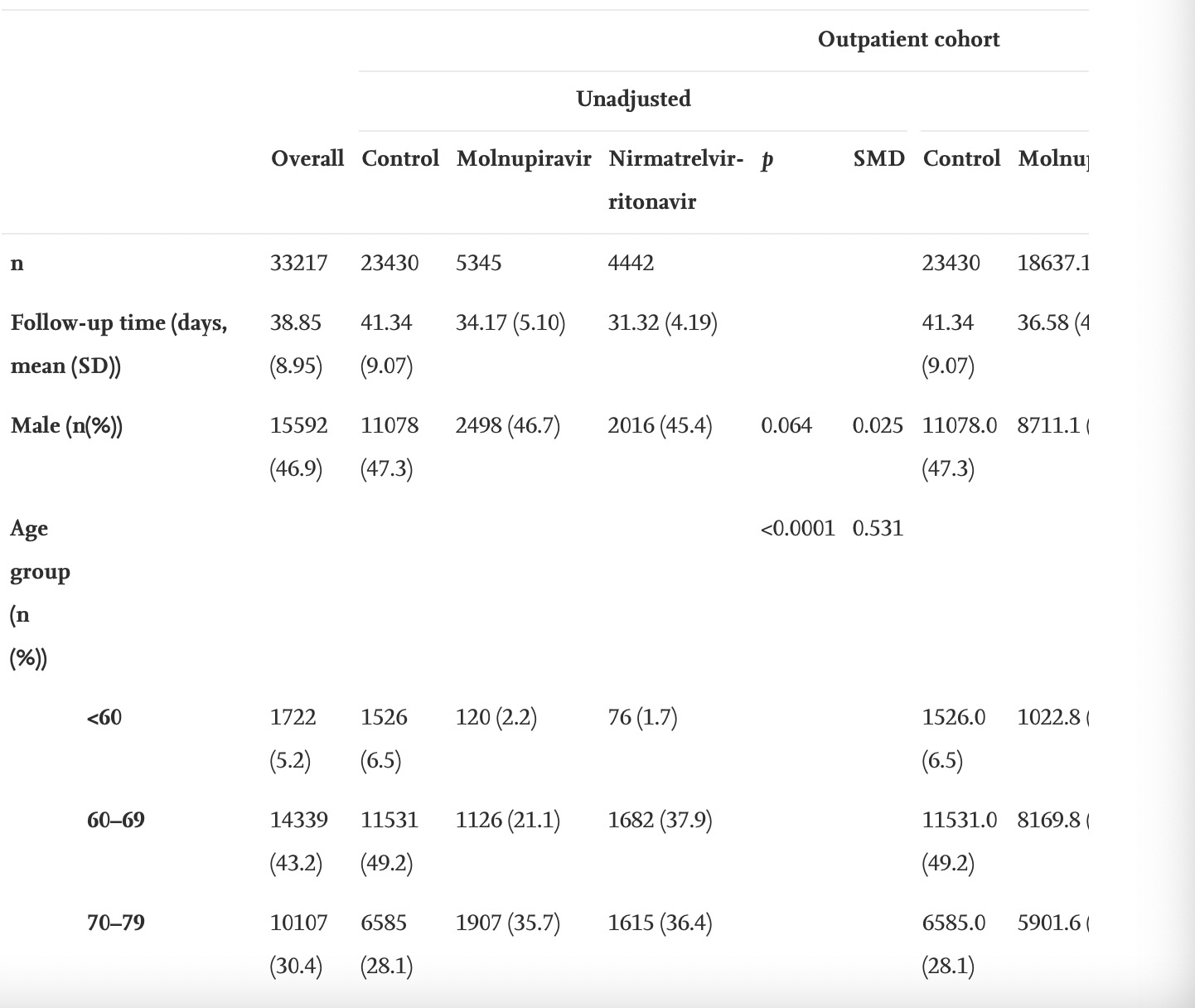Click the age group SMD value 0.531

pos(877,529)
